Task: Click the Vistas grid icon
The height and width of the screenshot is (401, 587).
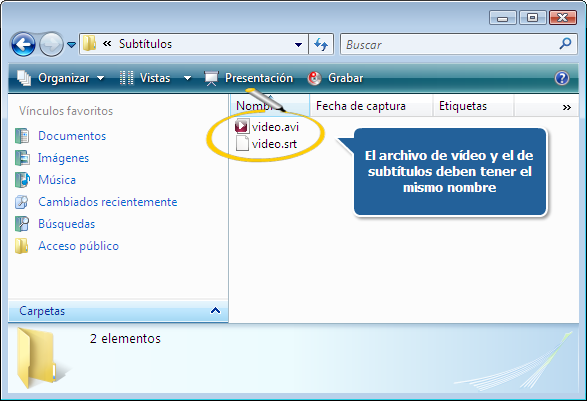Action: point(126,78)
